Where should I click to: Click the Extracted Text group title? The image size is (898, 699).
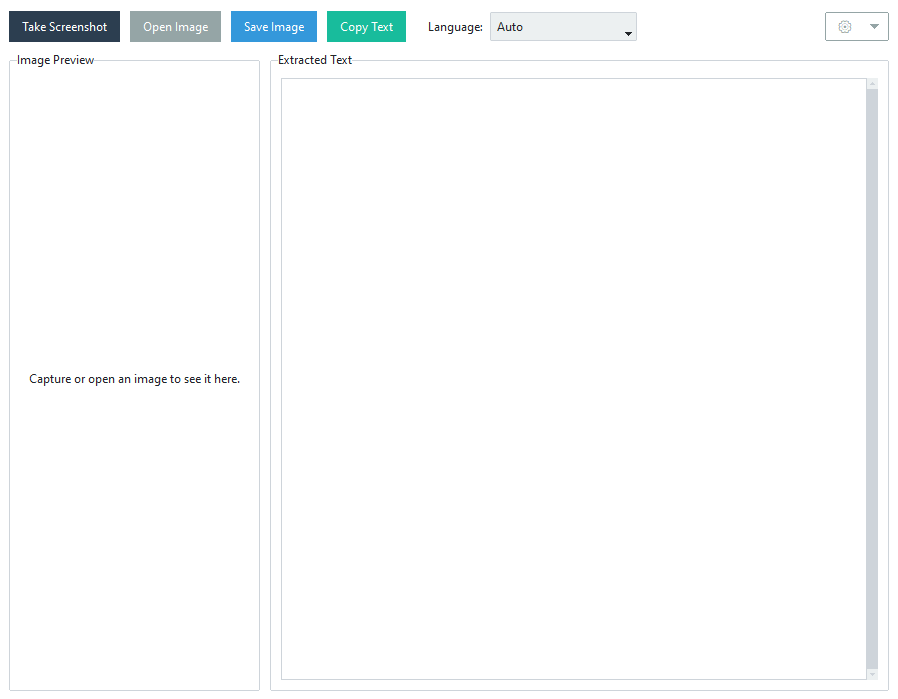(x=315, y=60)
